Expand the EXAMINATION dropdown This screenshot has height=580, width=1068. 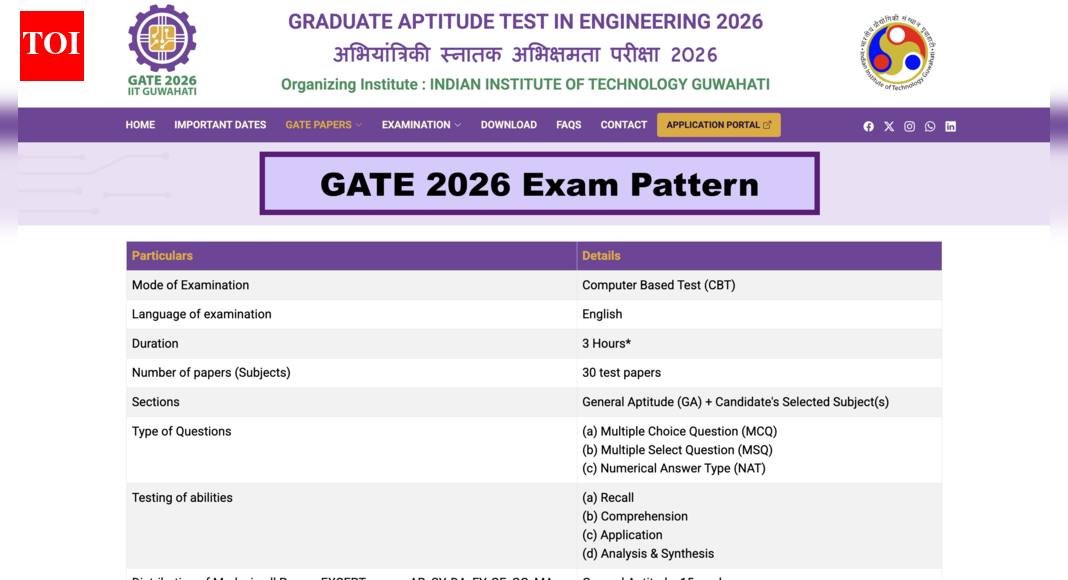[420, 125]
